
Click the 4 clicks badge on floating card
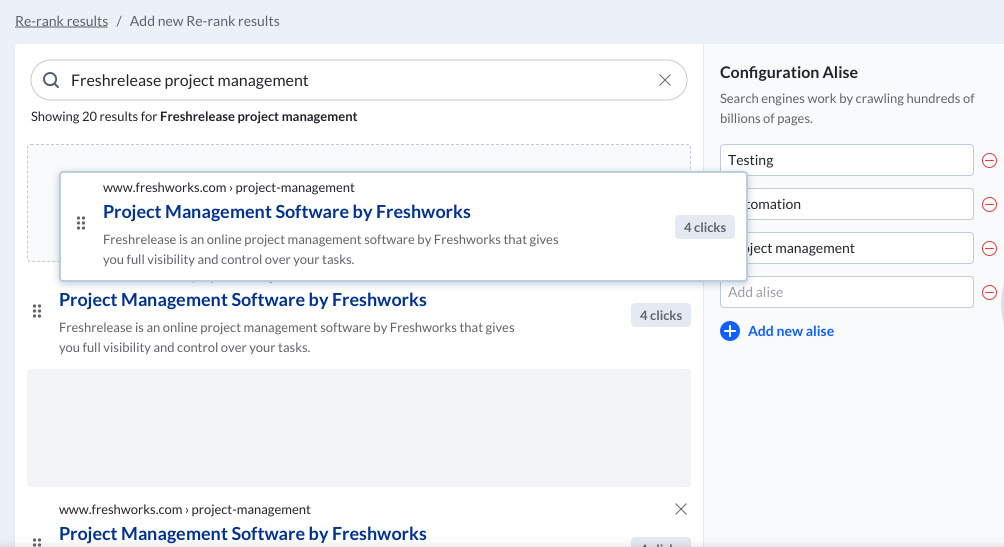tap(704, 227)
